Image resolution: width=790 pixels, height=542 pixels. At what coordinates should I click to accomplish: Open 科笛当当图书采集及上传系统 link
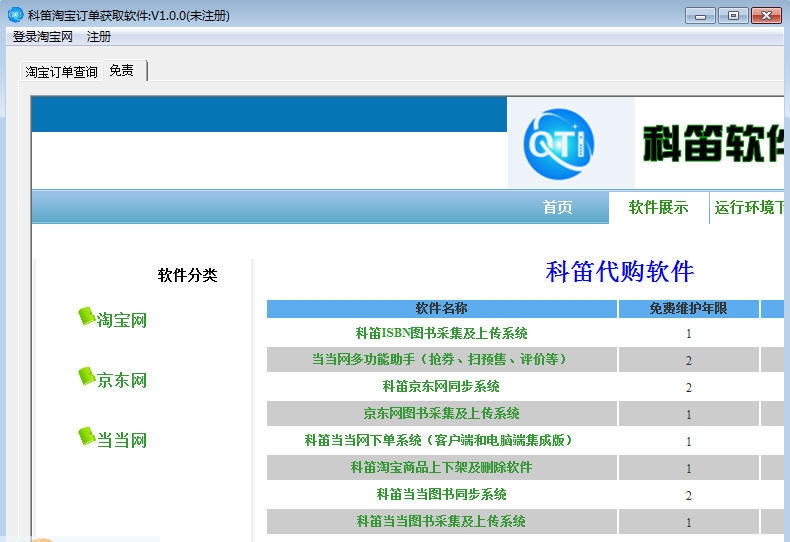click(441, 521)
